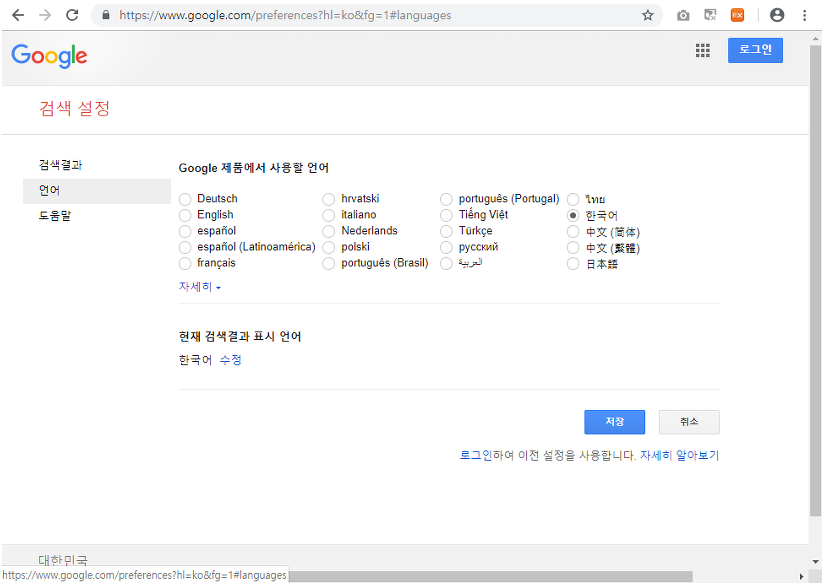Screen dimensions: 823x583
Task: Cancel changes with 취소 button
Action: coord(689,422)
